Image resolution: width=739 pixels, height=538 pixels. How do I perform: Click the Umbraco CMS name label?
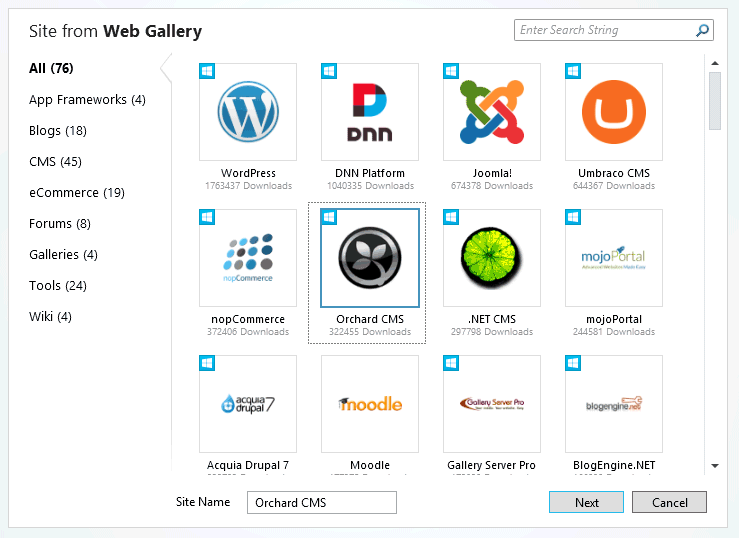tap(614, 173)
